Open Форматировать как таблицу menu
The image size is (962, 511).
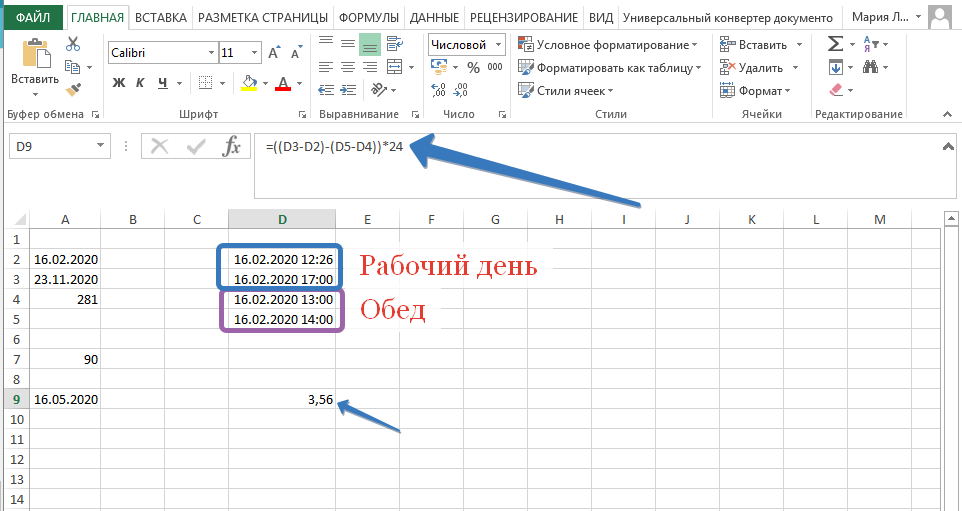(610, 68)
